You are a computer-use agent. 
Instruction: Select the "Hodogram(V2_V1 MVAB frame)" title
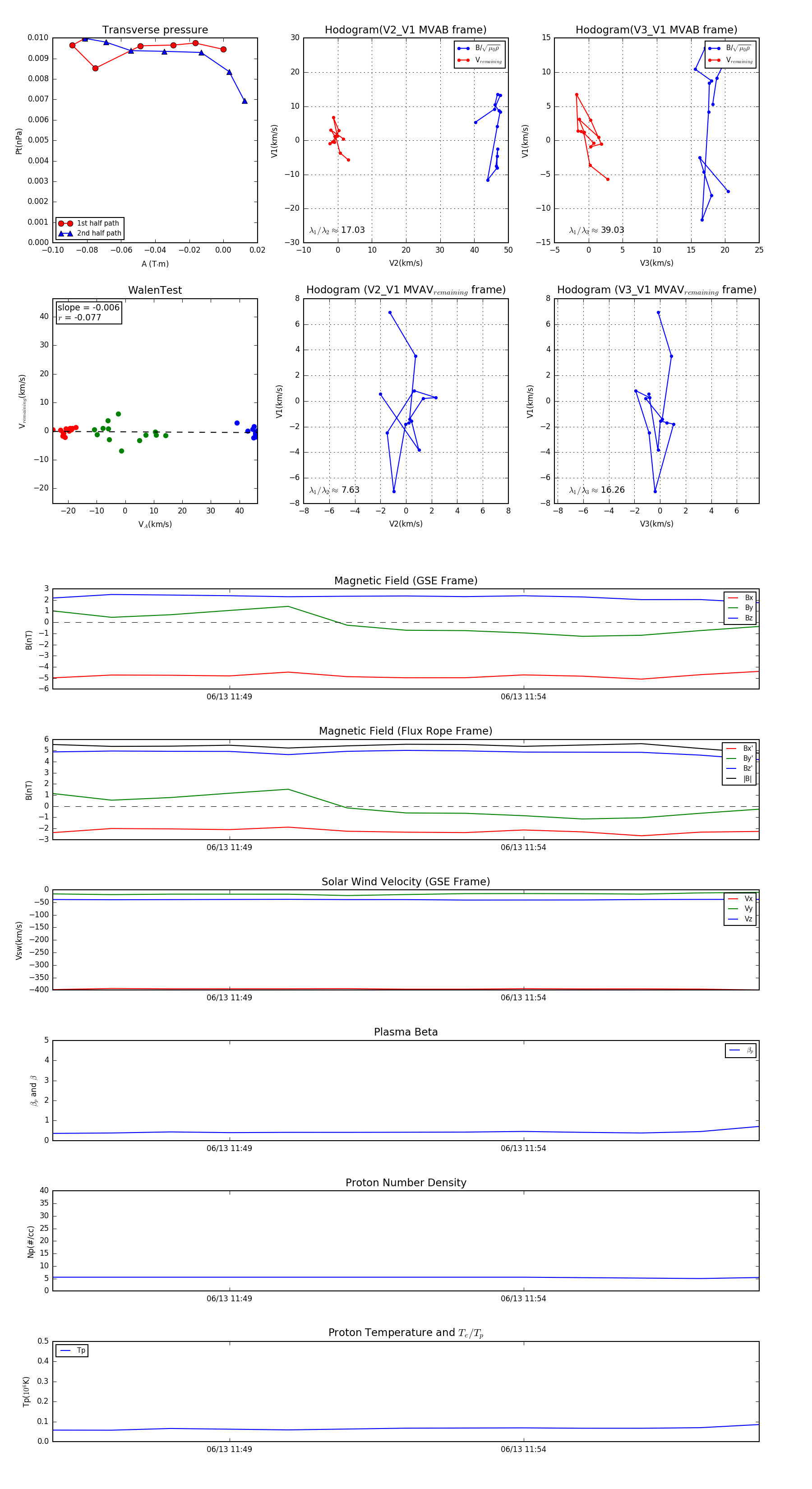(406, 30)
